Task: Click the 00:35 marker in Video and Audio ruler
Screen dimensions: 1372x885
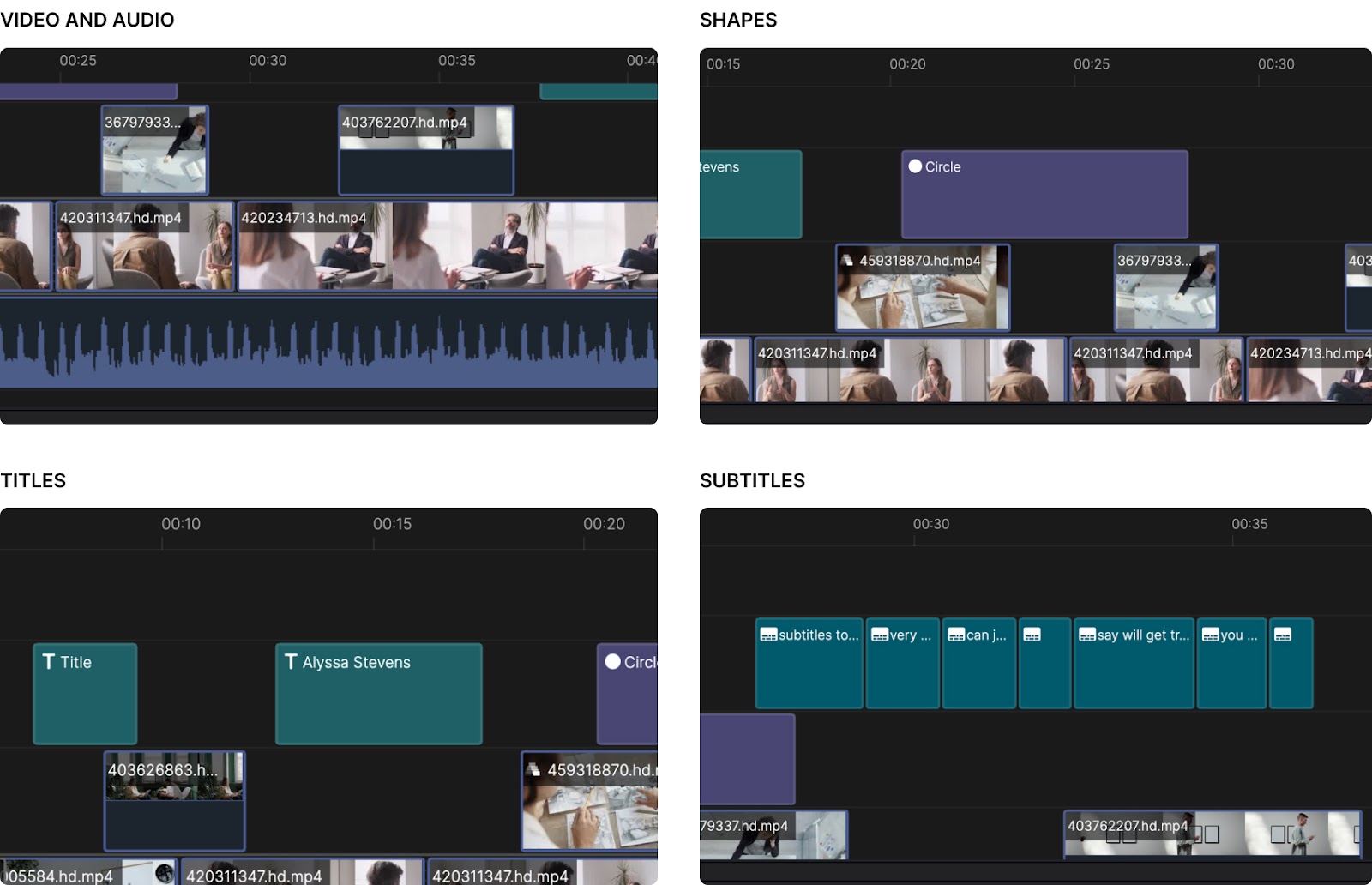Action: (x=457, y=61)
